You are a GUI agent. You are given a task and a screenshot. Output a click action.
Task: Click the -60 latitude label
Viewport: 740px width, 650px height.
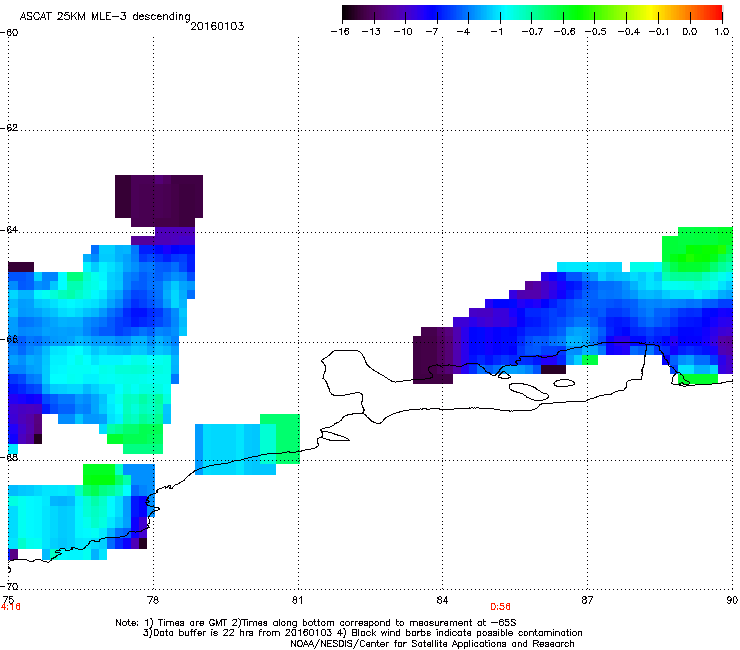click(x=9, y=33)
